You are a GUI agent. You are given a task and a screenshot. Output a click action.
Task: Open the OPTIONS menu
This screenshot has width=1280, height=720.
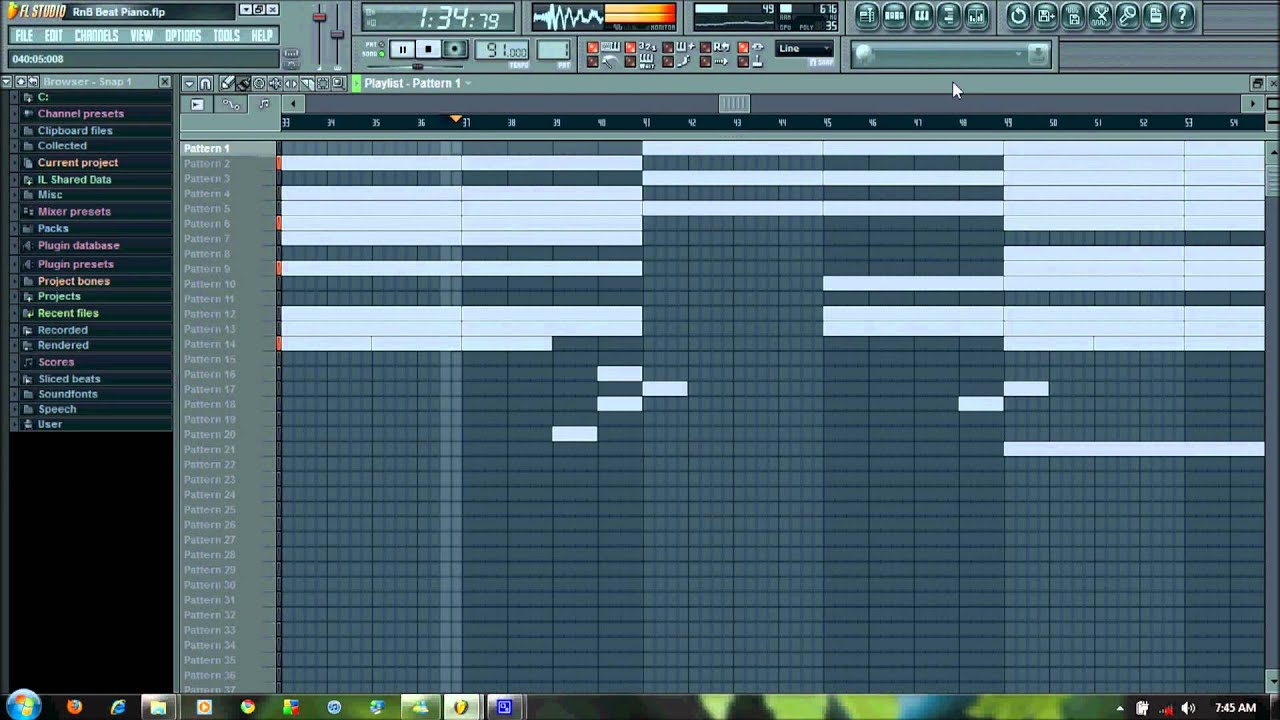(x=183, y=35)
